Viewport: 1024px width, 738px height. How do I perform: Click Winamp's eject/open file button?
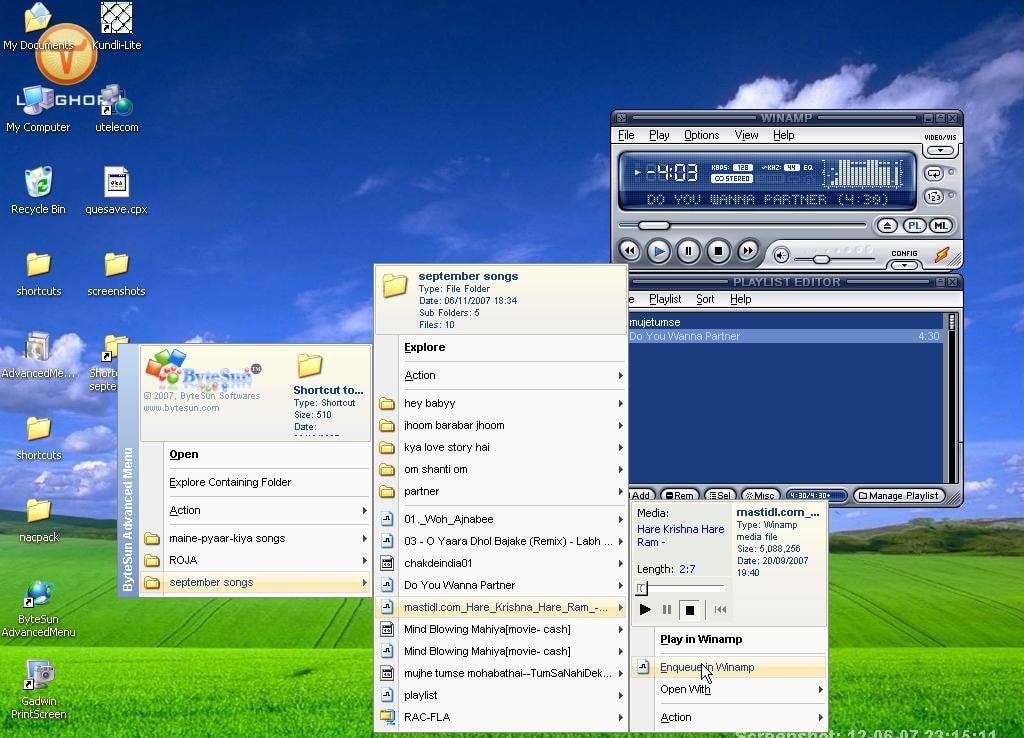[x=887, y=226]
